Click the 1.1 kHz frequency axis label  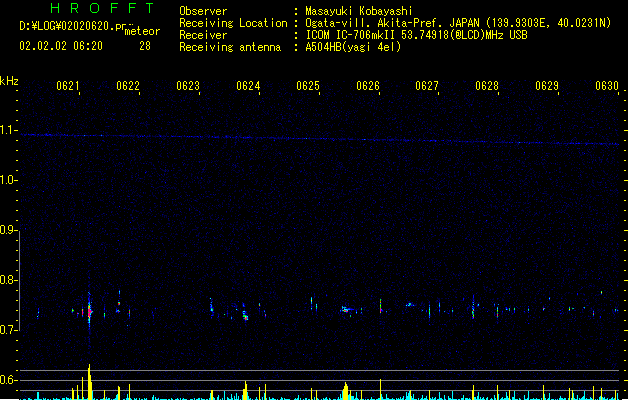tap(8, 130)
